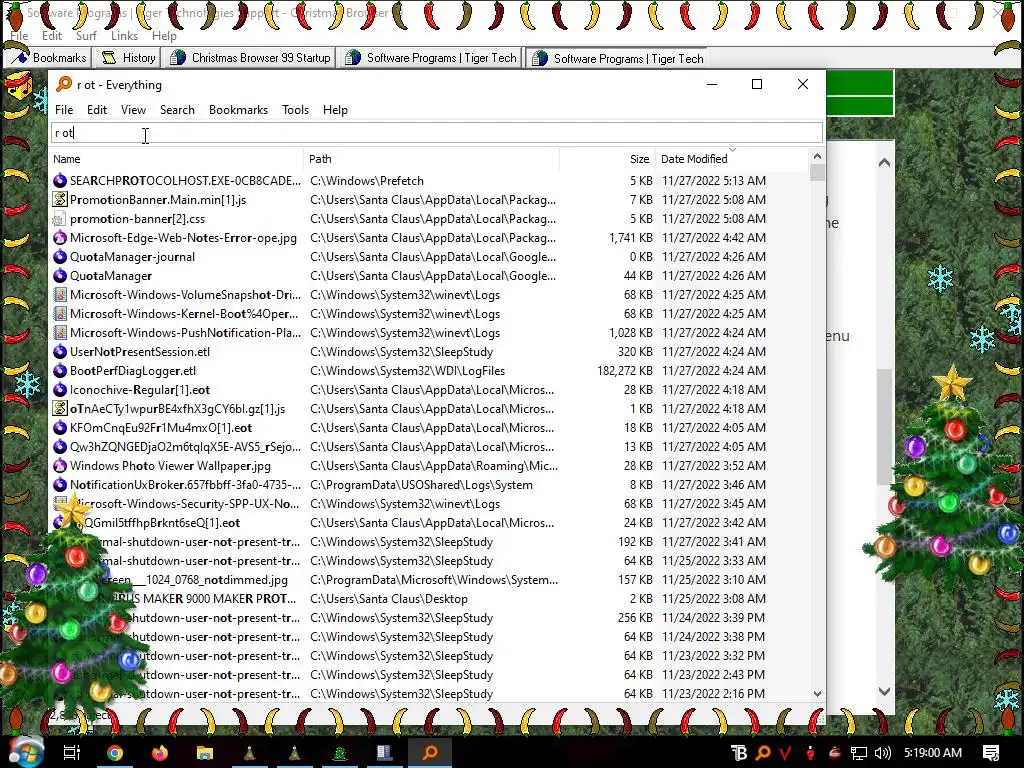Sort results by the Size column header
The width and height of the screenshot is (1024, 768).
point(607,159)
